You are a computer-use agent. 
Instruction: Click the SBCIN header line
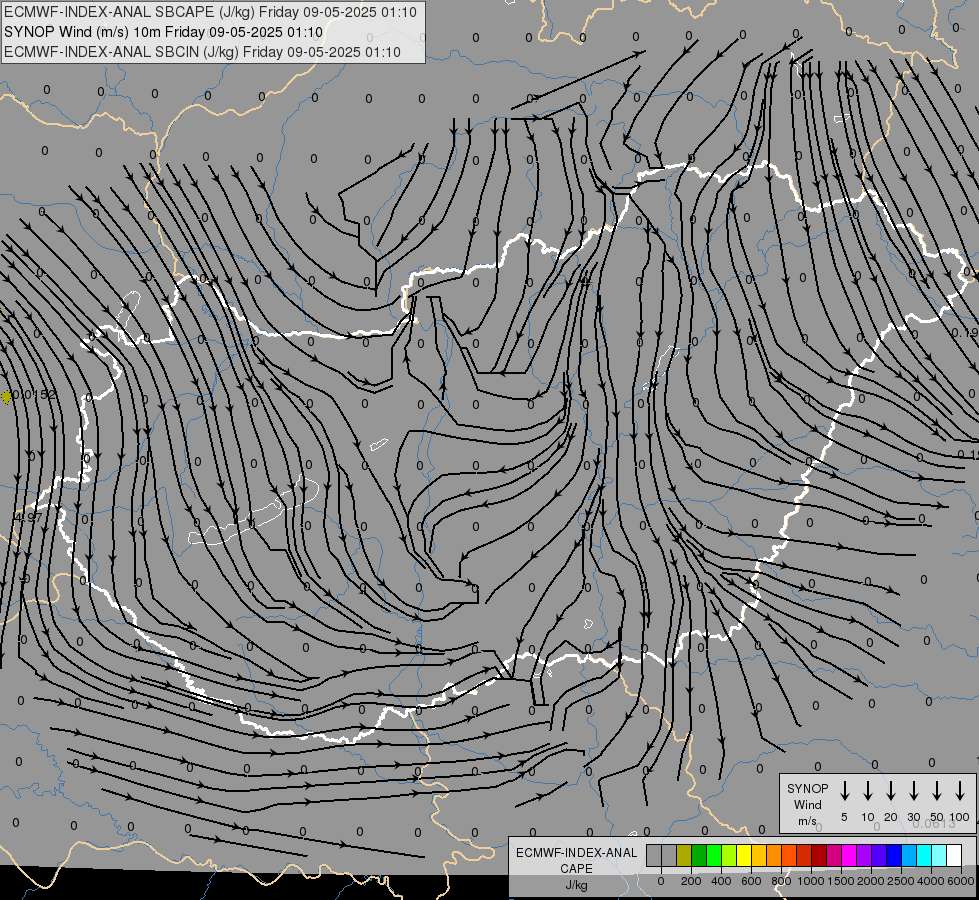[x=202, y=52]
